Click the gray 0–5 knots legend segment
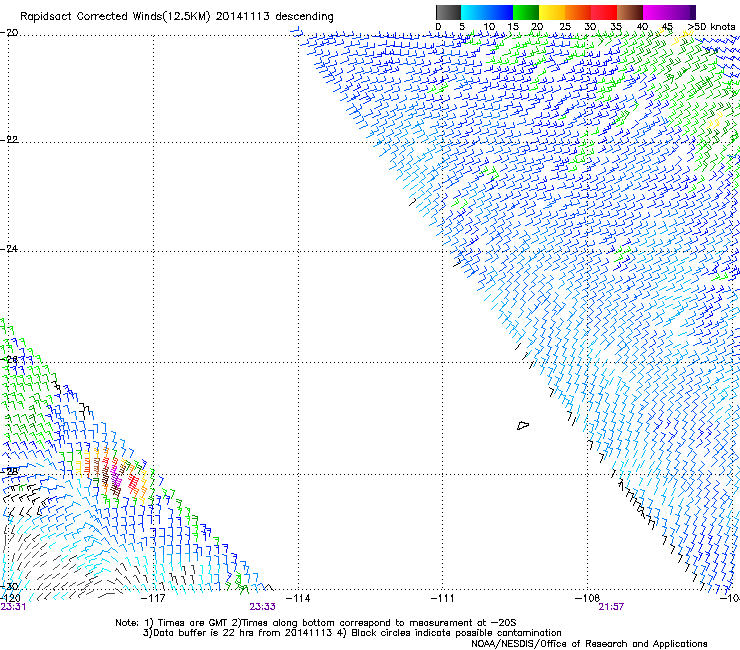 [448, 12]
